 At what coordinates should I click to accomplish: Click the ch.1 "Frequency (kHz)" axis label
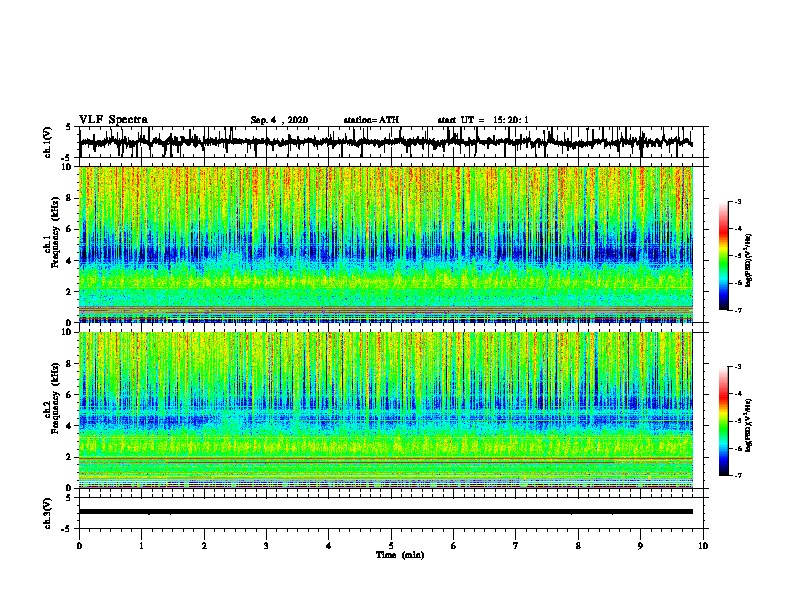tap(55, 233)
